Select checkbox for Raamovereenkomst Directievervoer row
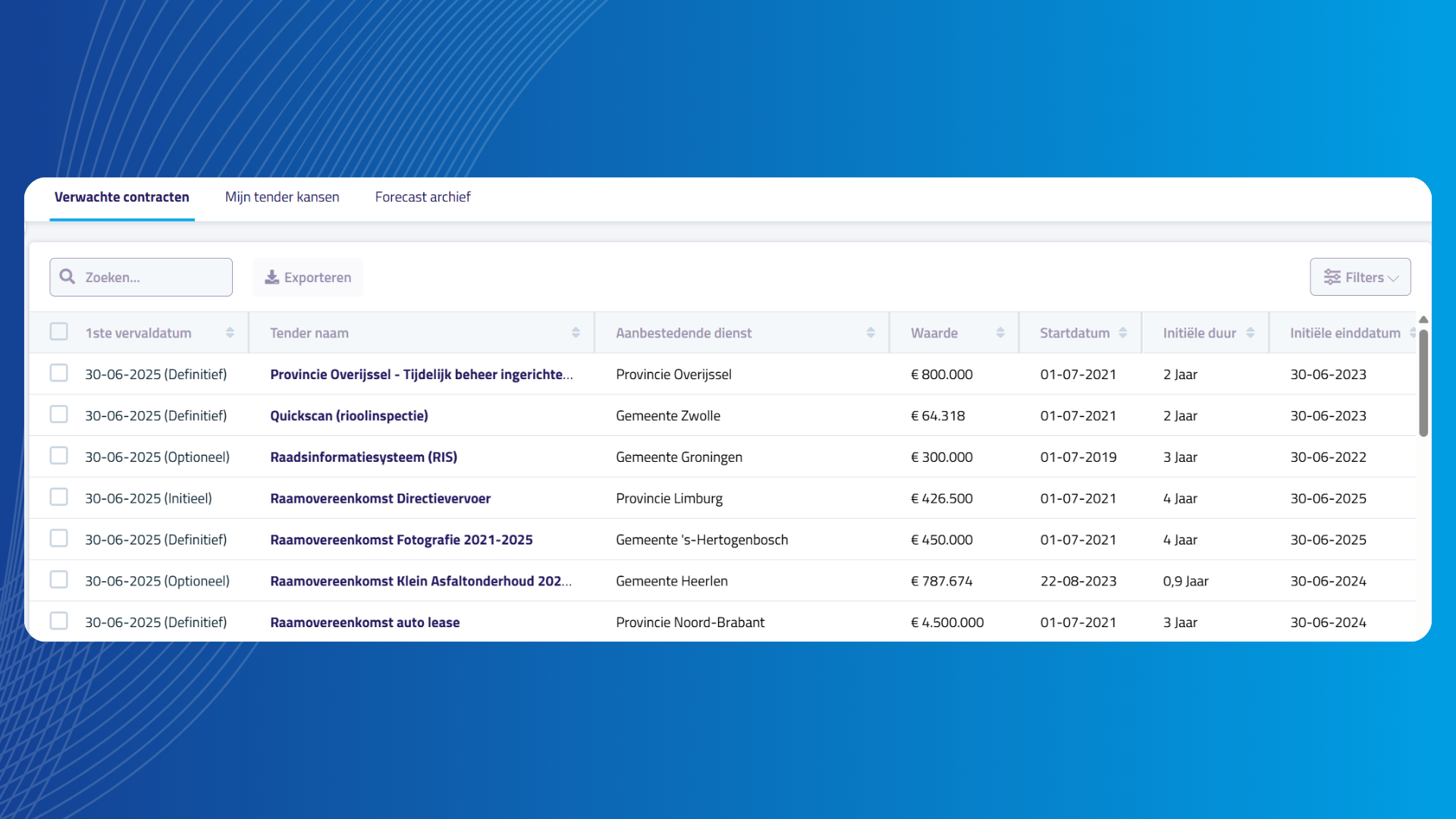Image resolution: width=1456 pixels, height=819 pixels. (x=58, y=497)
